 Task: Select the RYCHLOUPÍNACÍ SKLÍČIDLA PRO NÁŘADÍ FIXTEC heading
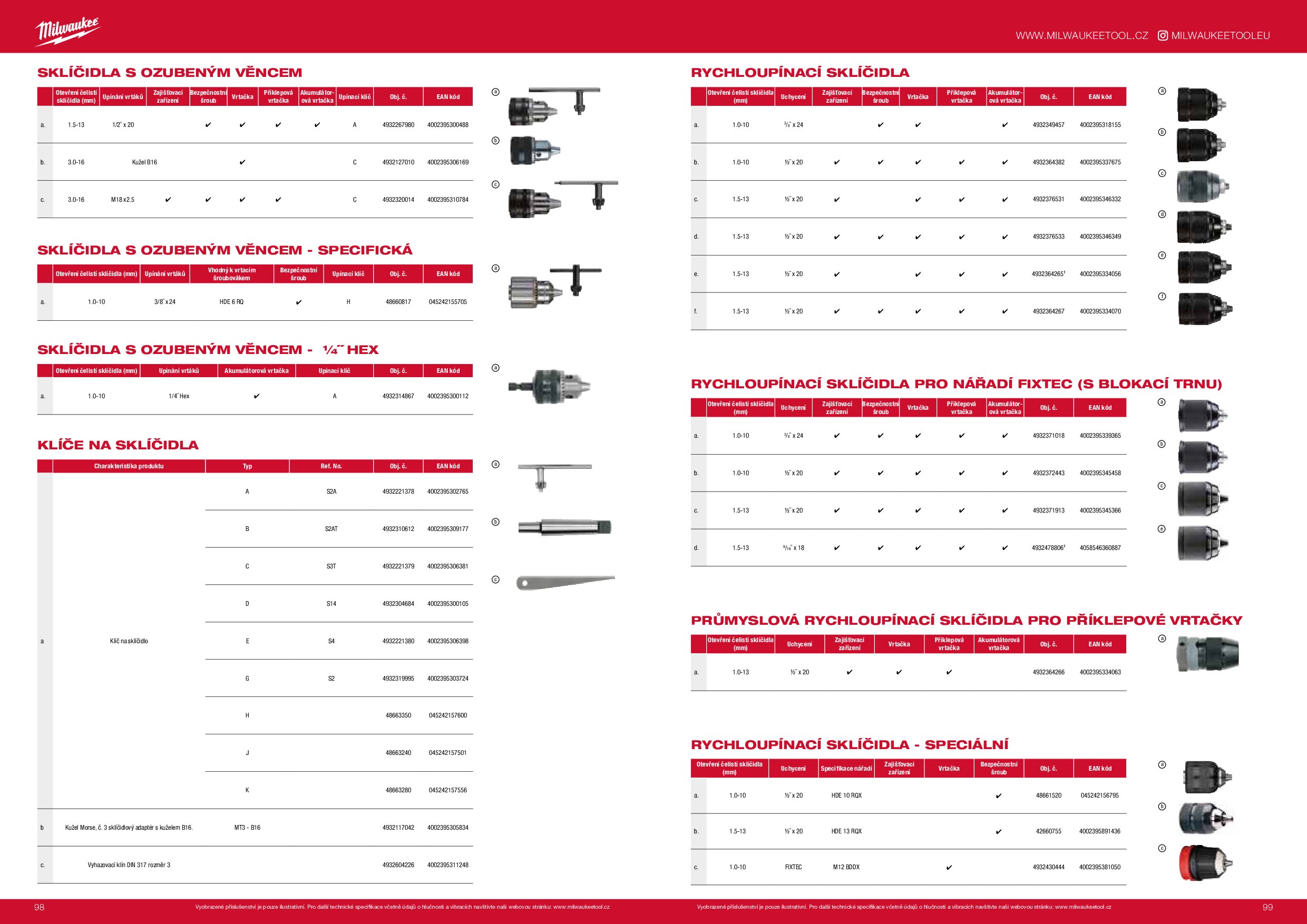(957, 384)
